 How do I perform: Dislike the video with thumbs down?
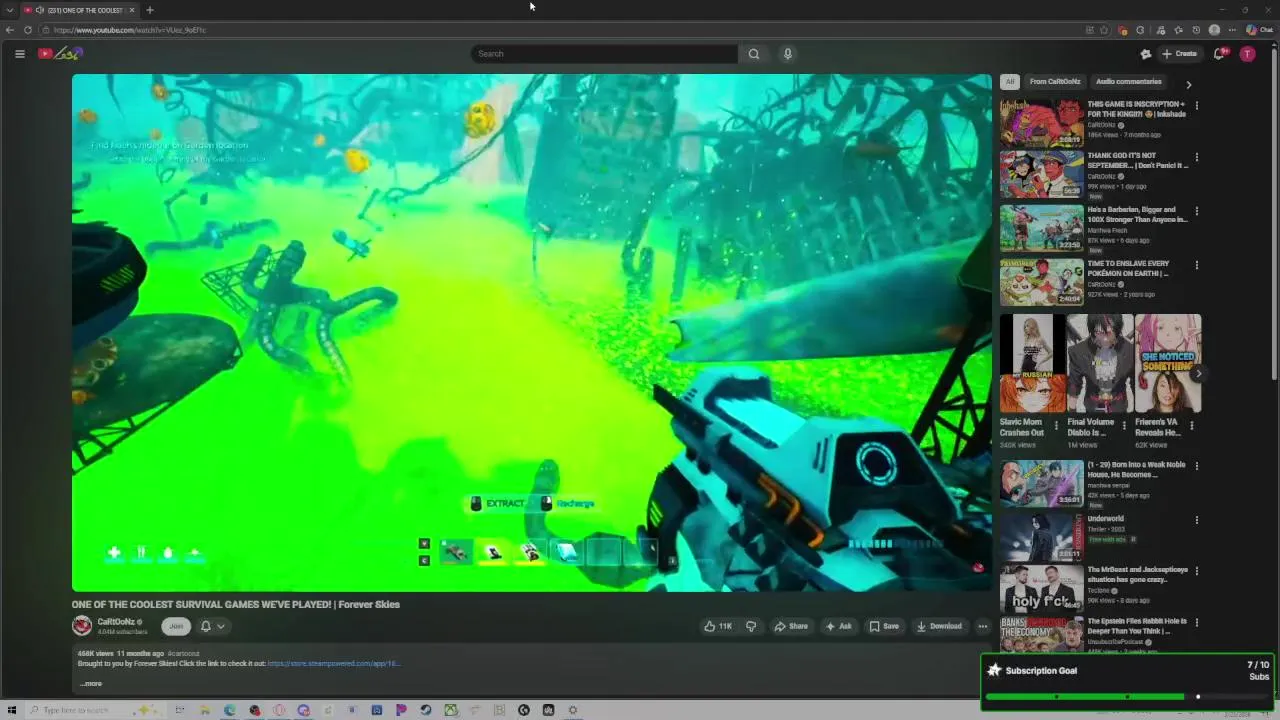[751, 626]
